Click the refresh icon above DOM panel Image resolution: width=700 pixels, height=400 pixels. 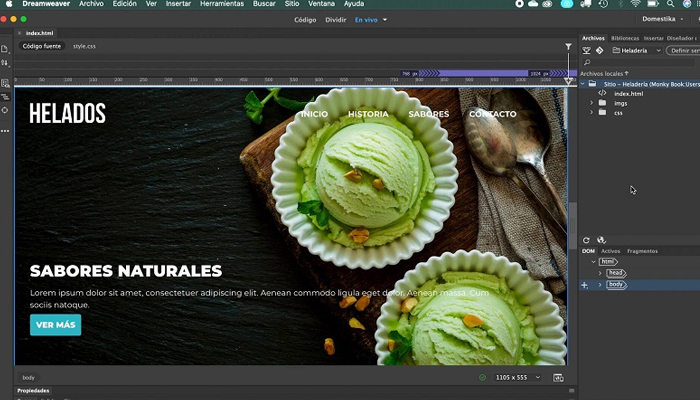tap(586, 240)
